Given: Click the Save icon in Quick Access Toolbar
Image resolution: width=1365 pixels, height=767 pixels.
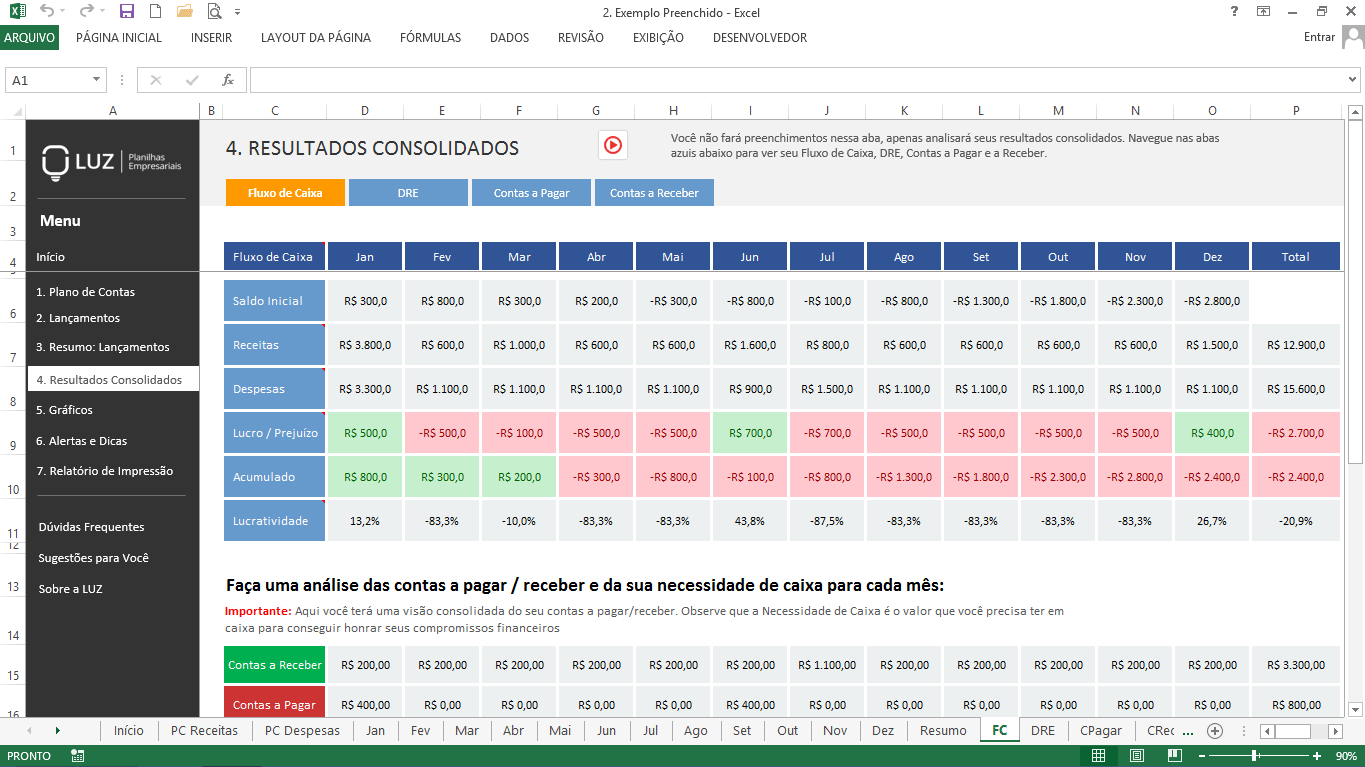Looking at the screenshot, I should pos(126,11).
